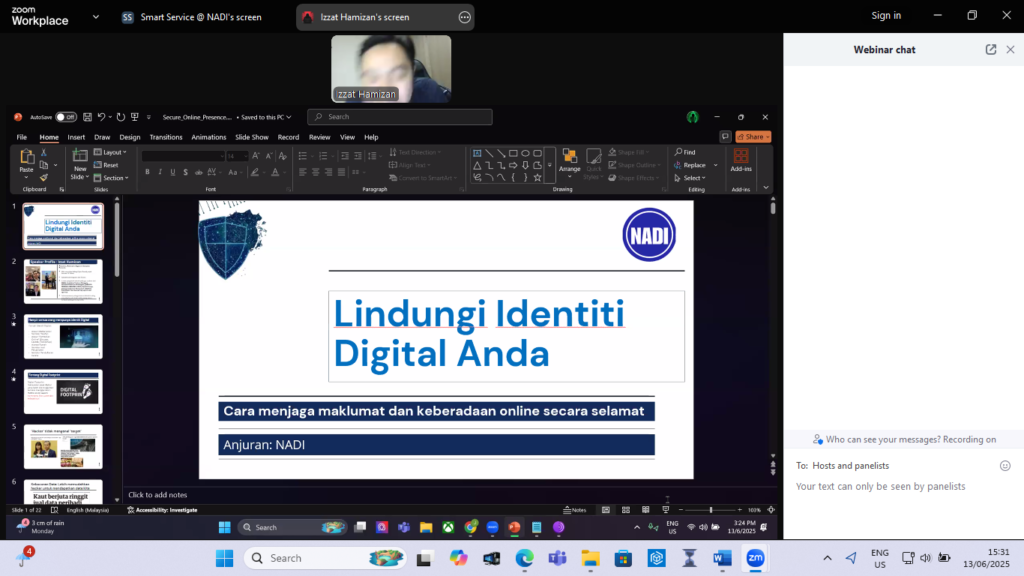
Task: Toggle the AutoSave switch in PowerPoint
Action: pos(65,117)
